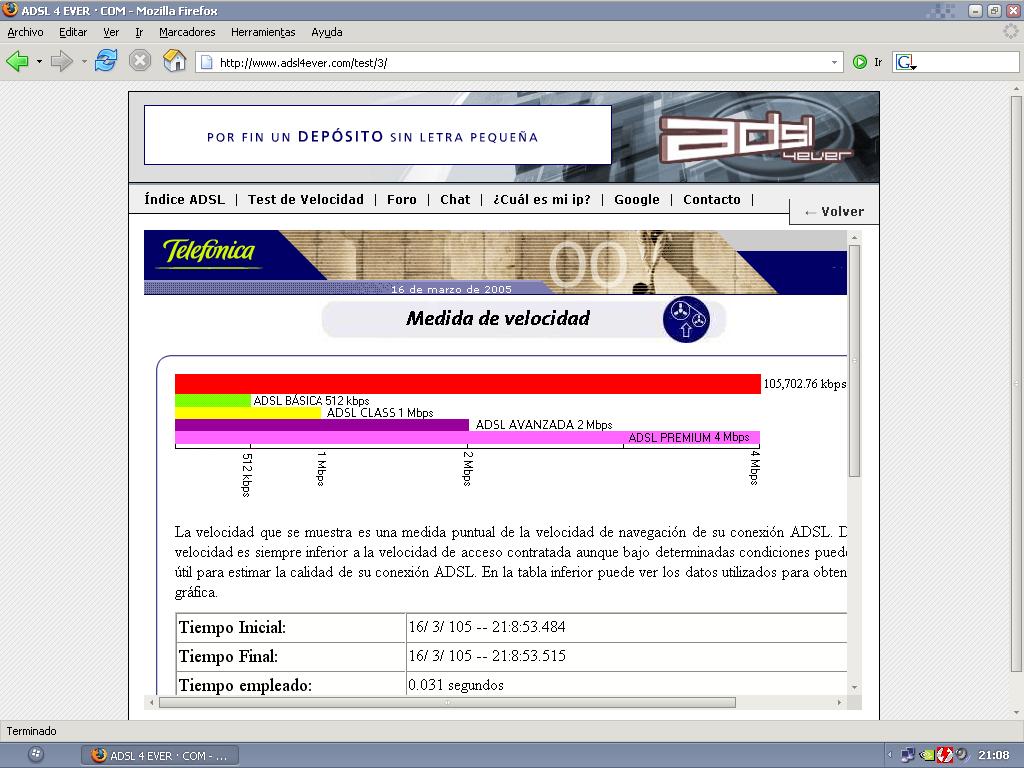1024x768 pixels.
Task: Click the ¿Cuál es mi ip? link
Action: 541,200
